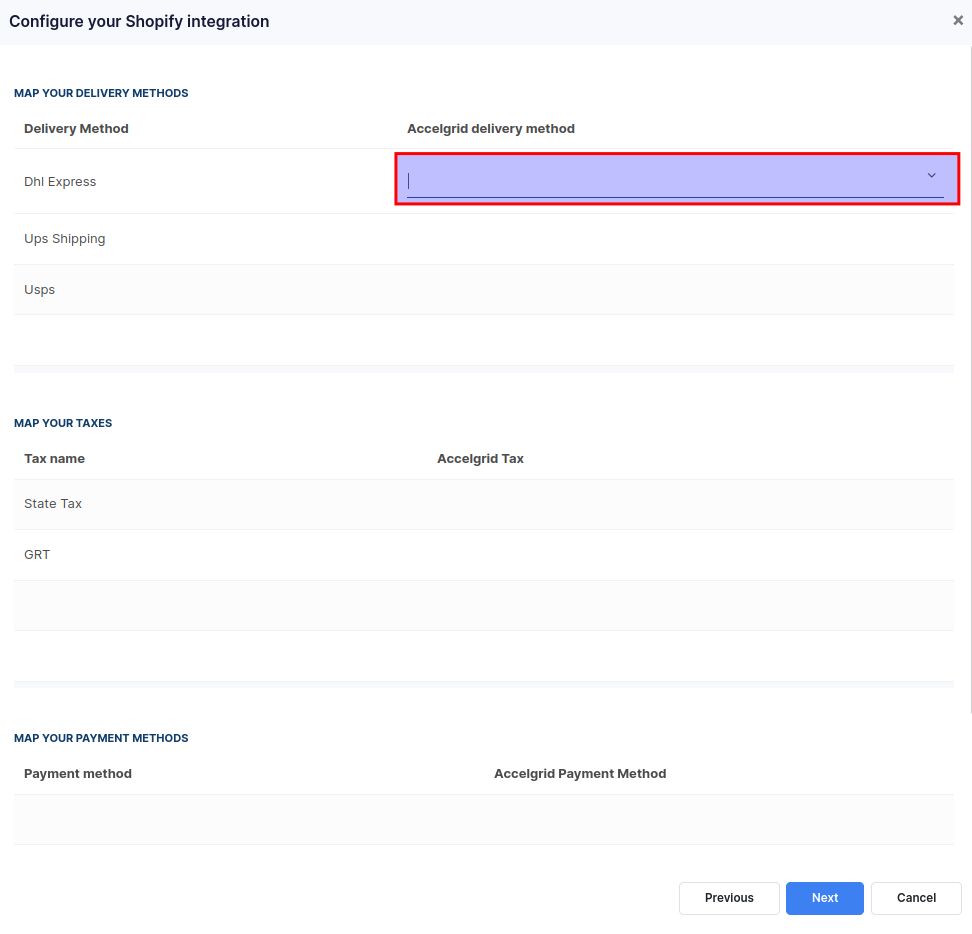Click the Delivery Method column header
This screenshot has height=934, width=972.
76,129
